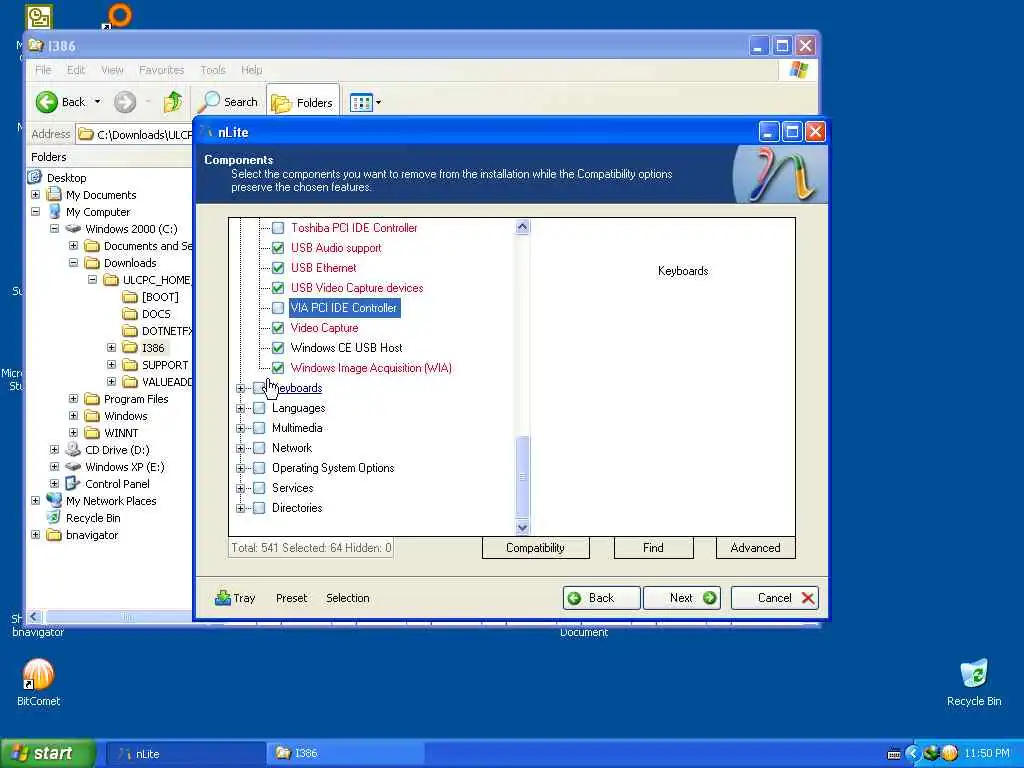
Task: Expand the Languages node
Action: pos(240,408)
